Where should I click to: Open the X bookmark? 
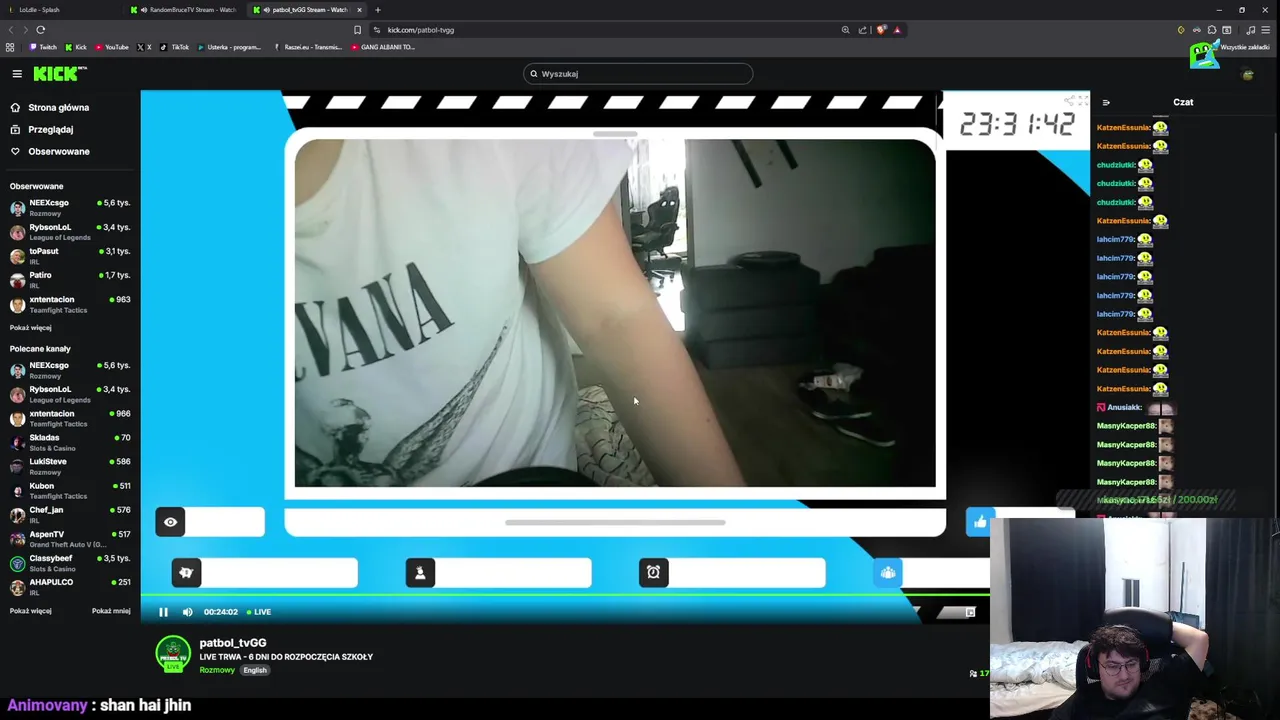[x=143, y=47]
